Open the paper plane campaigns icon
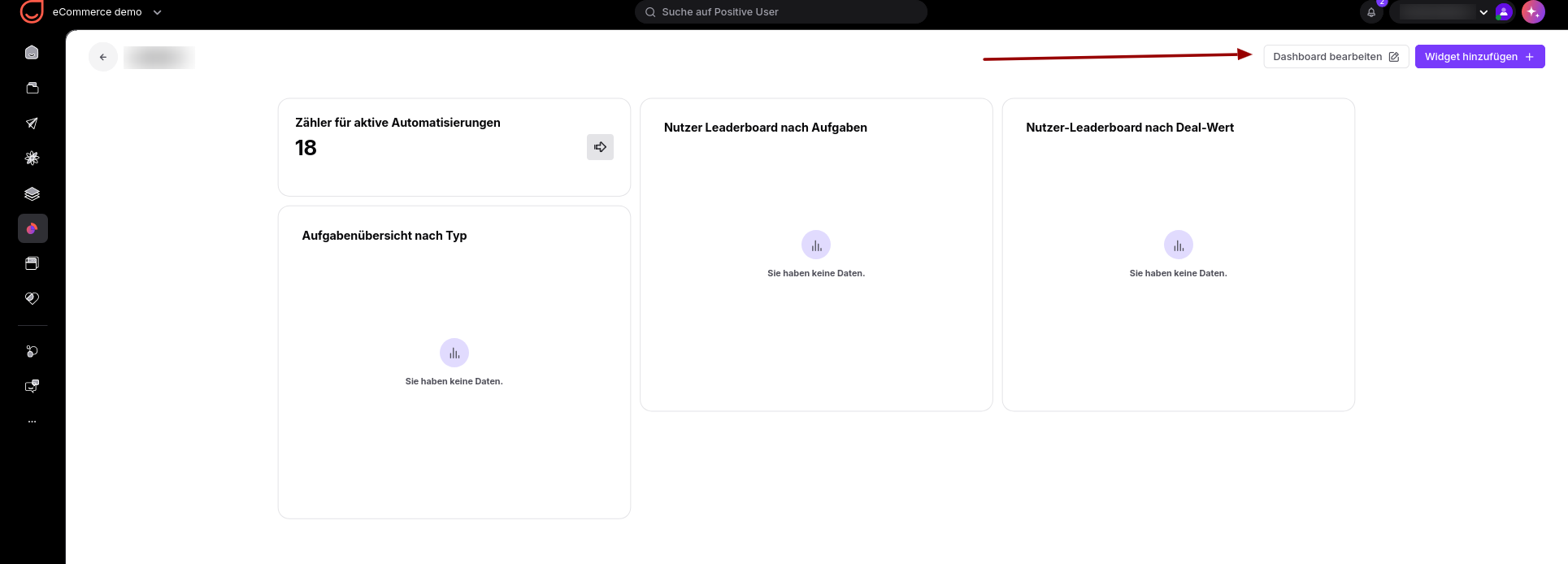Viewport: 1568px width, 564px height. 32,124
